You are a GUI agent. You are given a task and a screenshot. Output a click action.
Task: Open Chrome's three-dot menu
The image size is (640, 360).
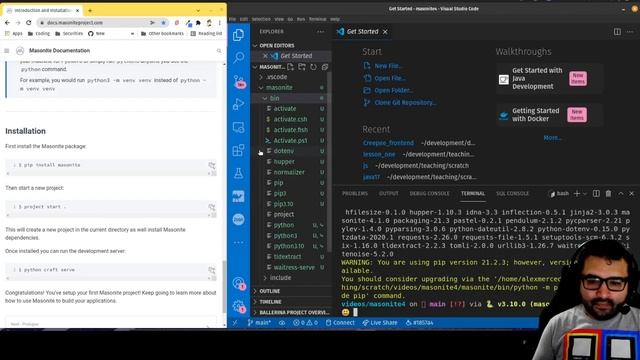(x=220, y=23)
